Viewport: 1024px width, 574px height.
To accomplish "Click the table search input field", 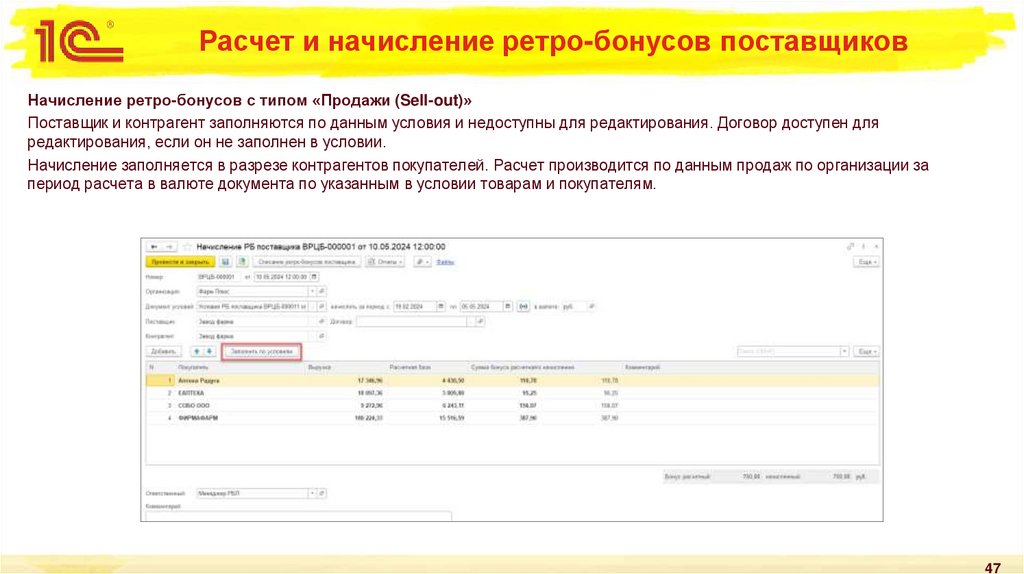I will click(x=788, y=351).
